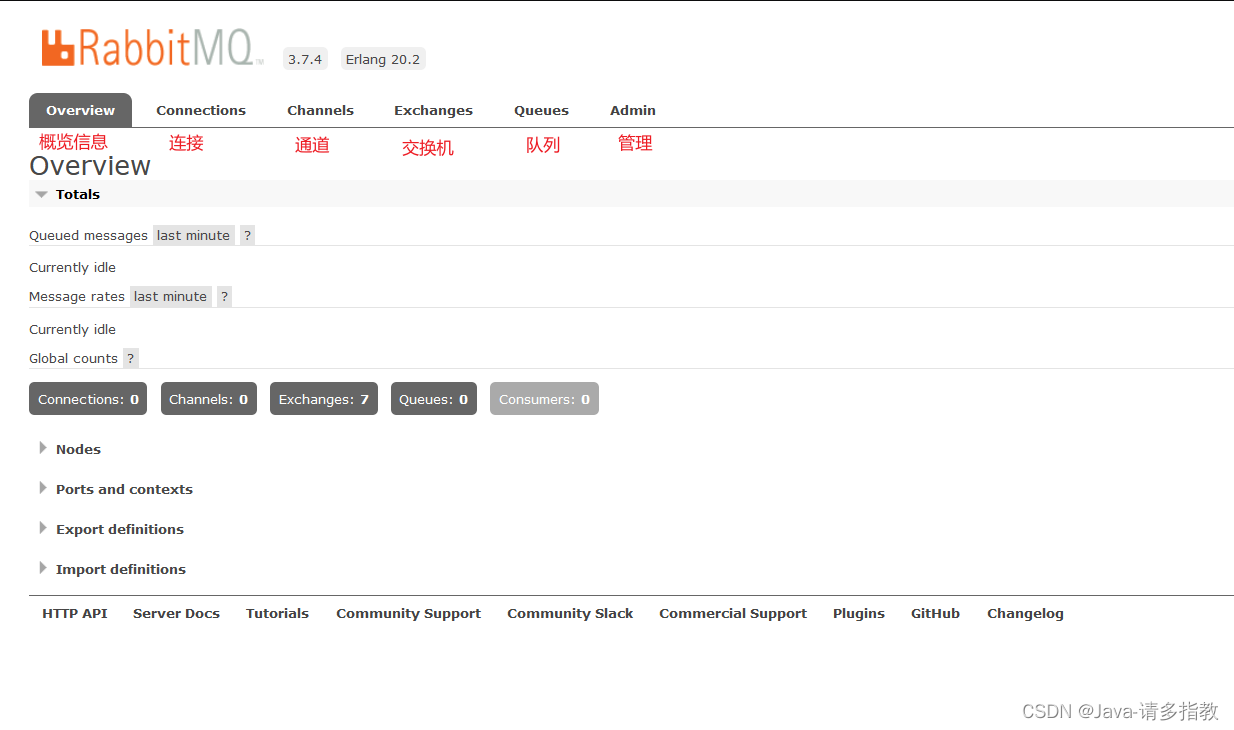
Task: Click the Erlang 20.2 version badge
Action: (383, 59)
